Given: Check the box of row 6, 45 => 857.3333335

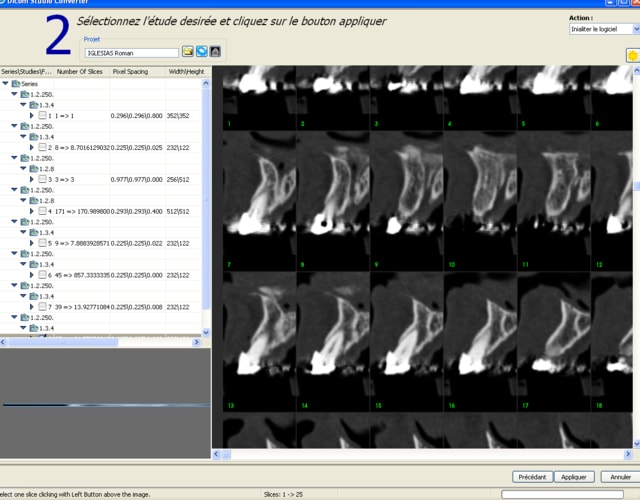Looking at the screenshot, I should coord(42,275).
